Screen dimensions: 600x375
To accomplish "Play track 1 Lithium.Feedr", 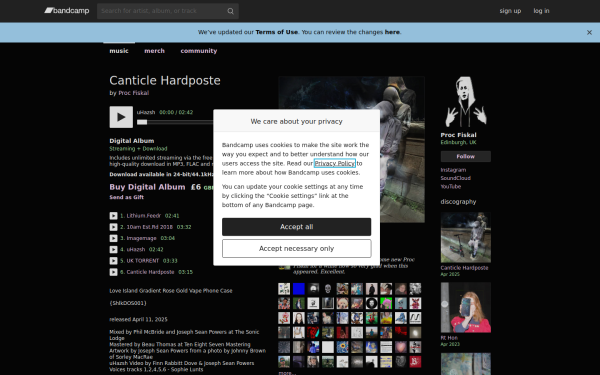I will coord(113,216).
